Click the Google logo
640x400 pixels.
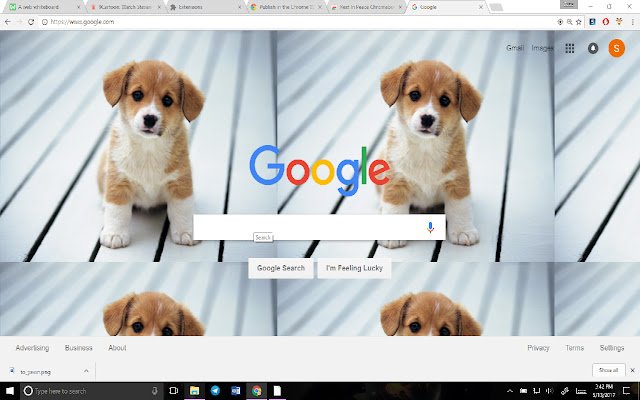click(320, 170)
